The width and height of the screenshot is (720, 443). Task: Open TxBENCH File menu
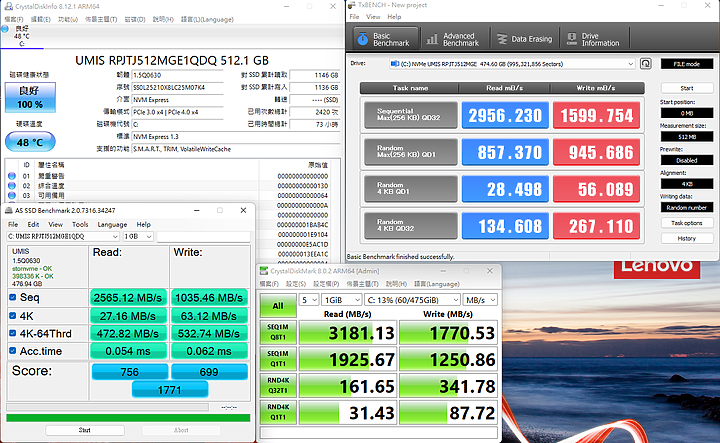[354, 17]
